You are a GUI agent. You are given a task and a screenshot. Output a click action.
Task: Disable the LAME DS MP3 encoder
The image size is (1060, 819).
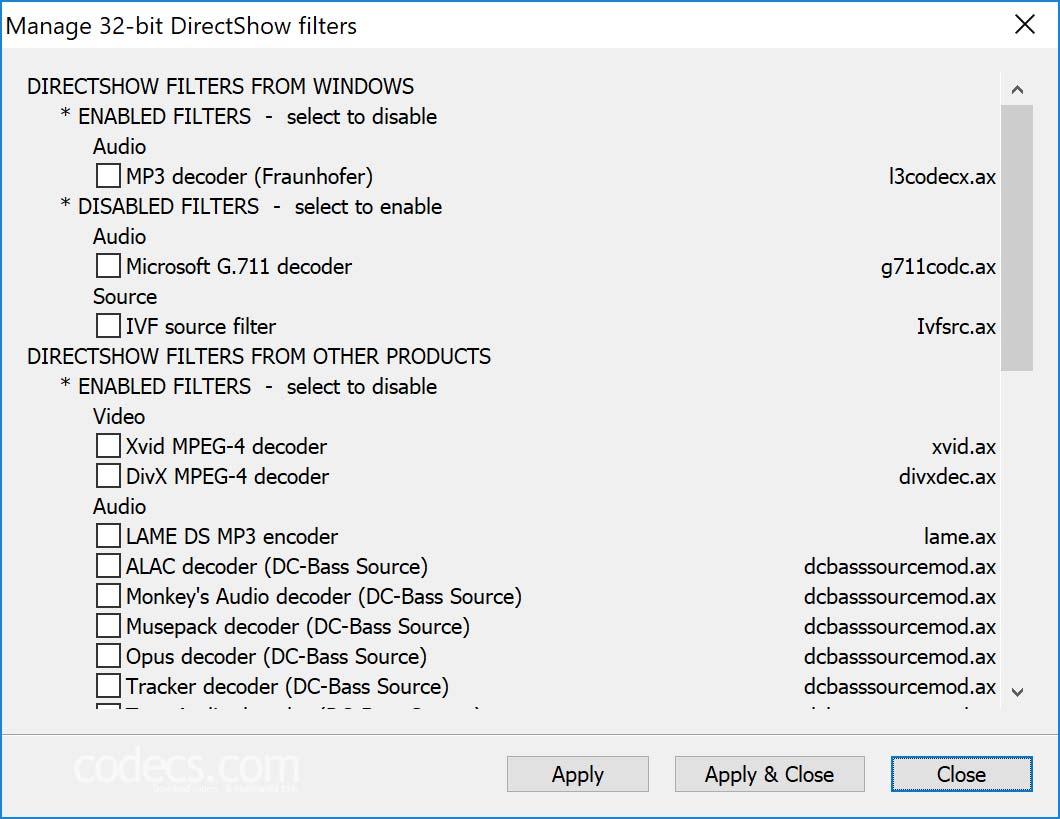[x=107, y=535]
